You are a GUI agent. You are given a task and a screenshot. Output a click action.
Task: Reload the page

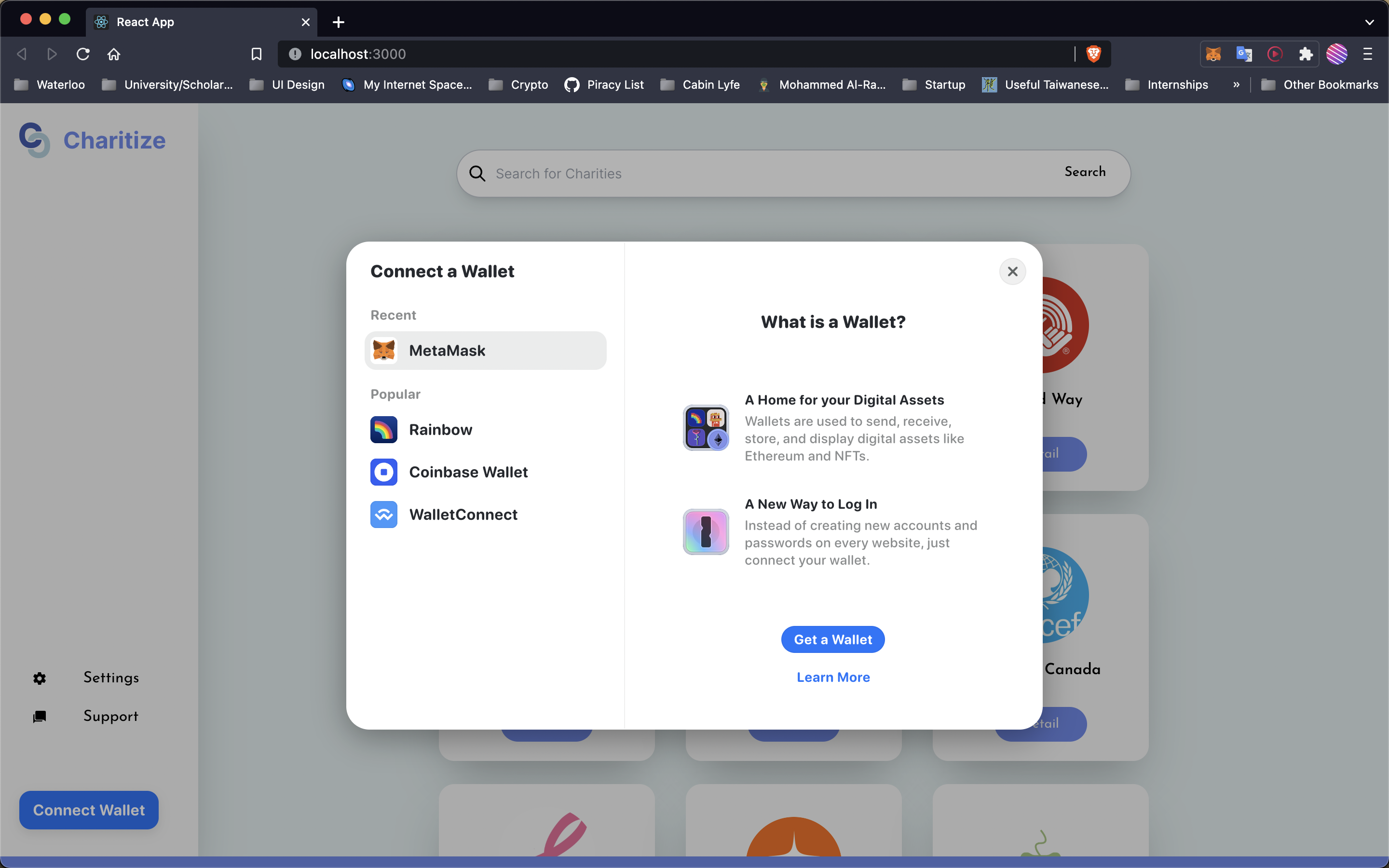83,54
